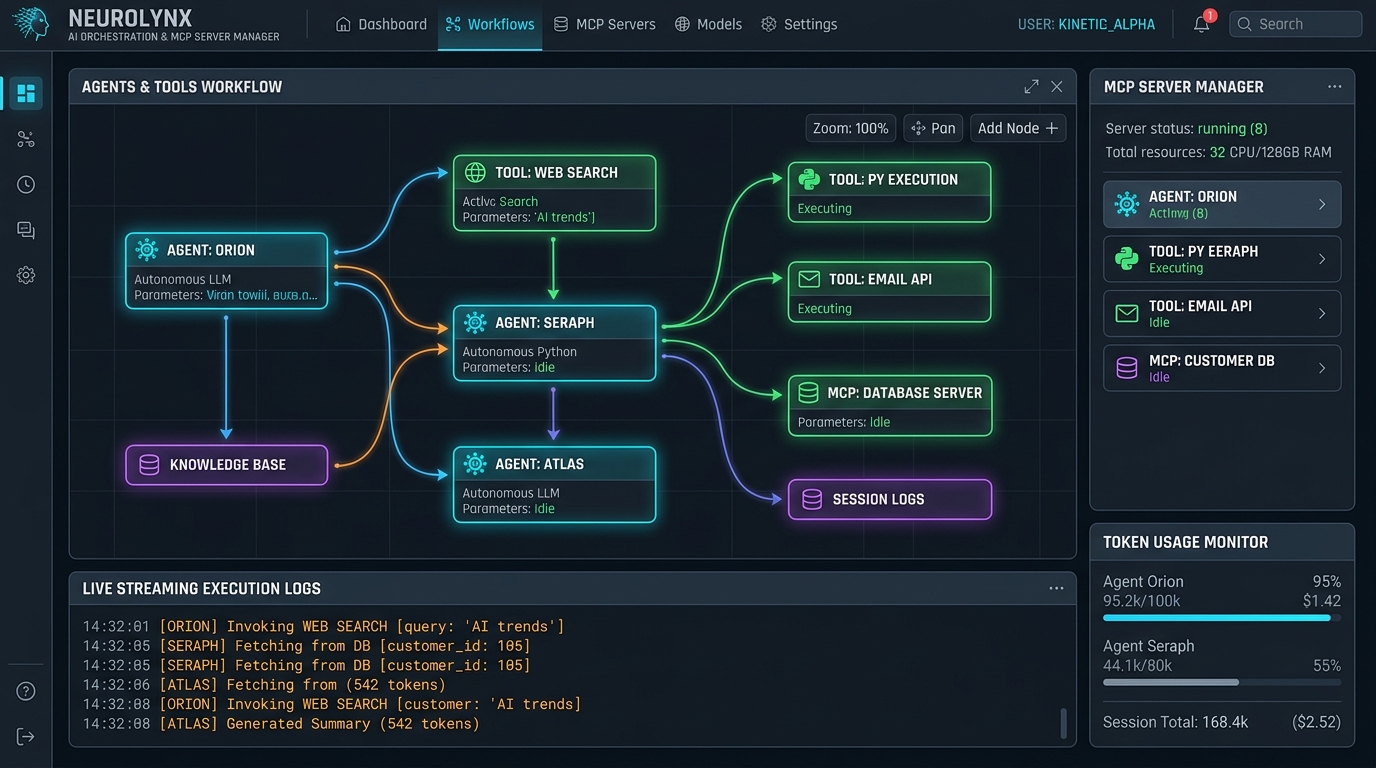
Task: Open the gear icon in left sidebar
Action: [26, 276]
